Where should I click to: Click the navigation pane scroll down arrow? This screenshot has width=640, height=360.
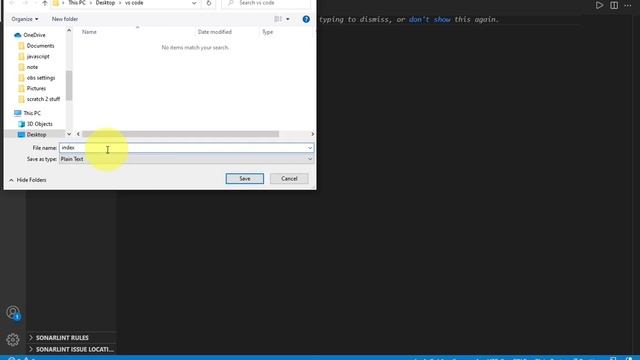click(69, 134)
